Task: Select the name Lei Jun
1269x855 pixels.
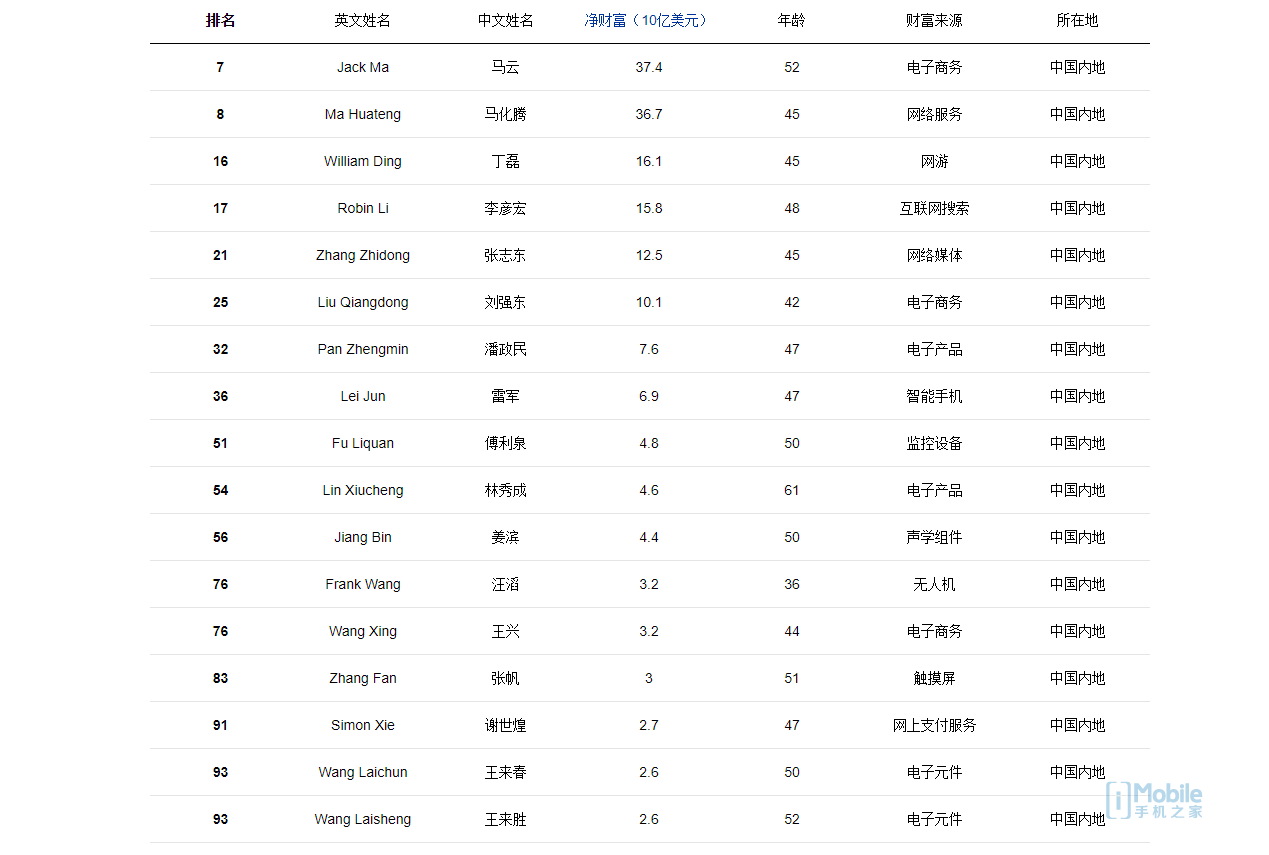Action: [x=363, y=396]
